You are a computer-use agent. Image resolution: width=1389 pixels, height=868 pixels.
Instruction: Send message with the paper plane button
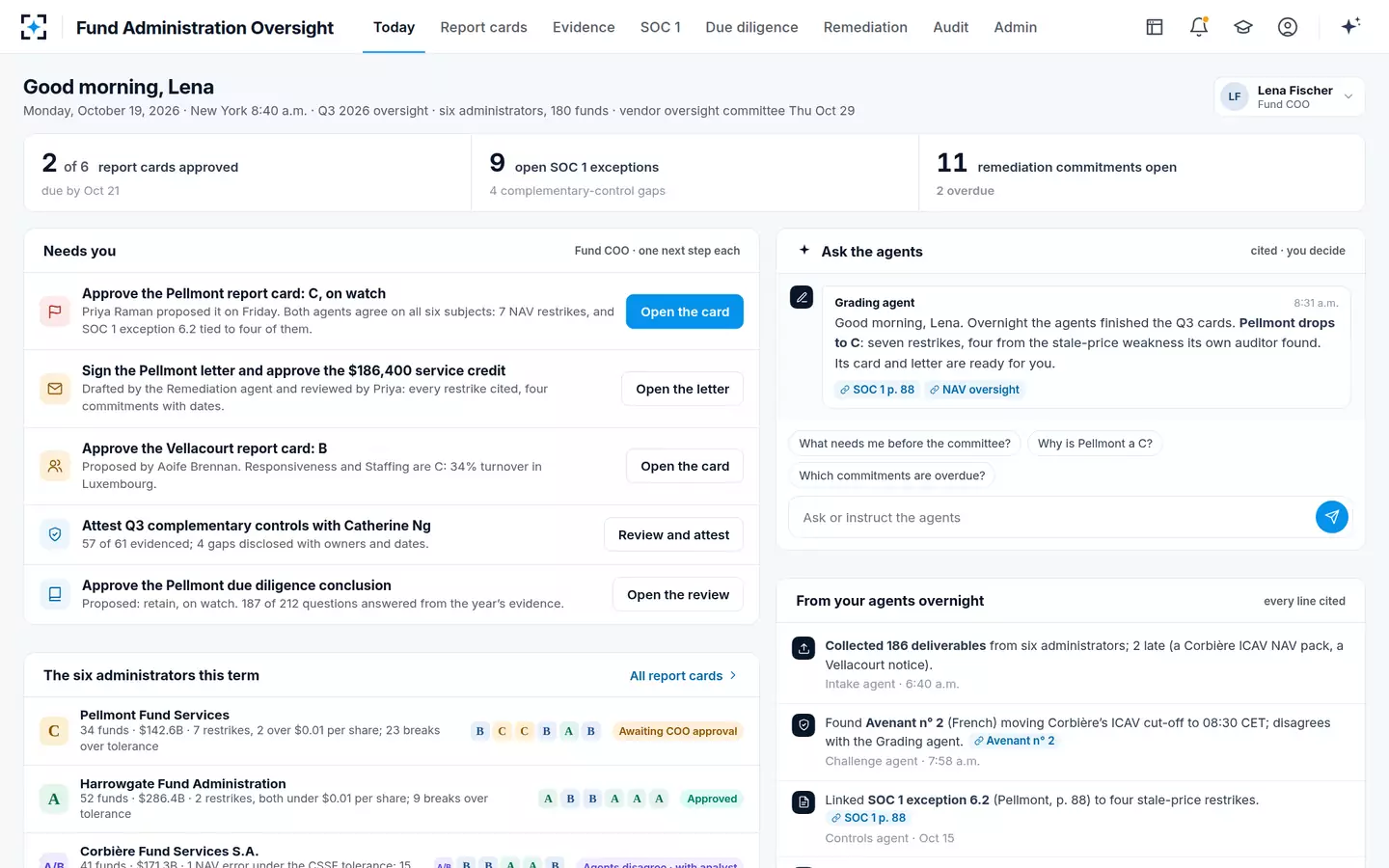[x=1332, y=517]
